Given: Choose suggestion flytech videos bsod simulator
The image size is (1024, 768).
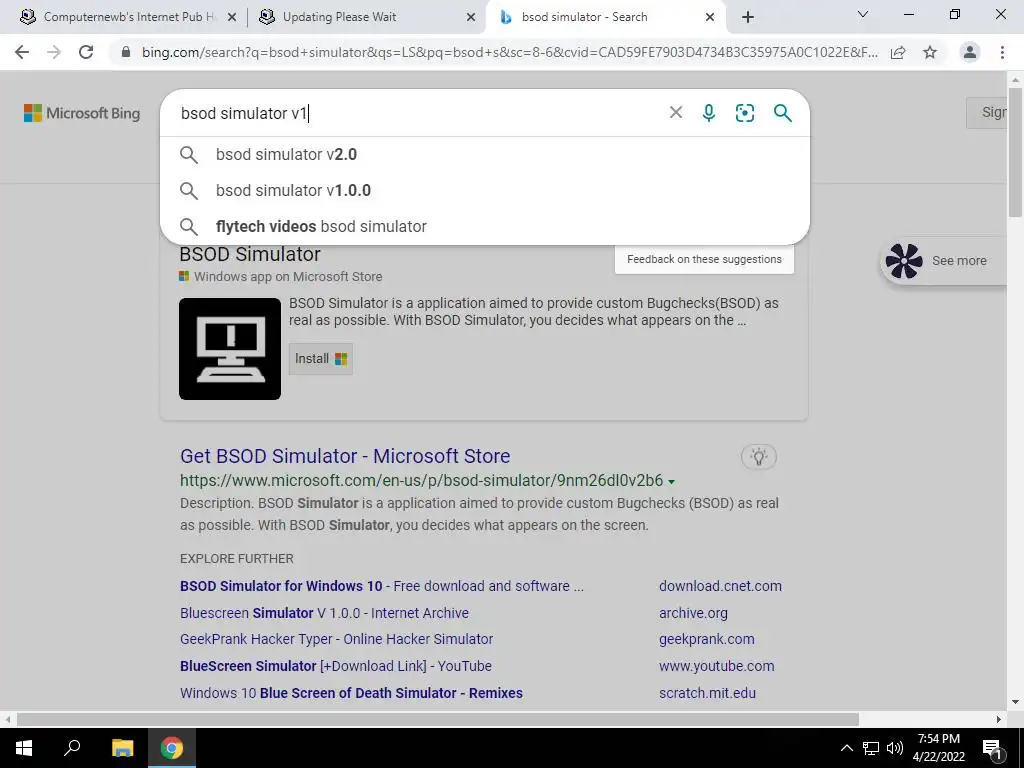Looking at the screenshot, I should click(x=485, y=227).
